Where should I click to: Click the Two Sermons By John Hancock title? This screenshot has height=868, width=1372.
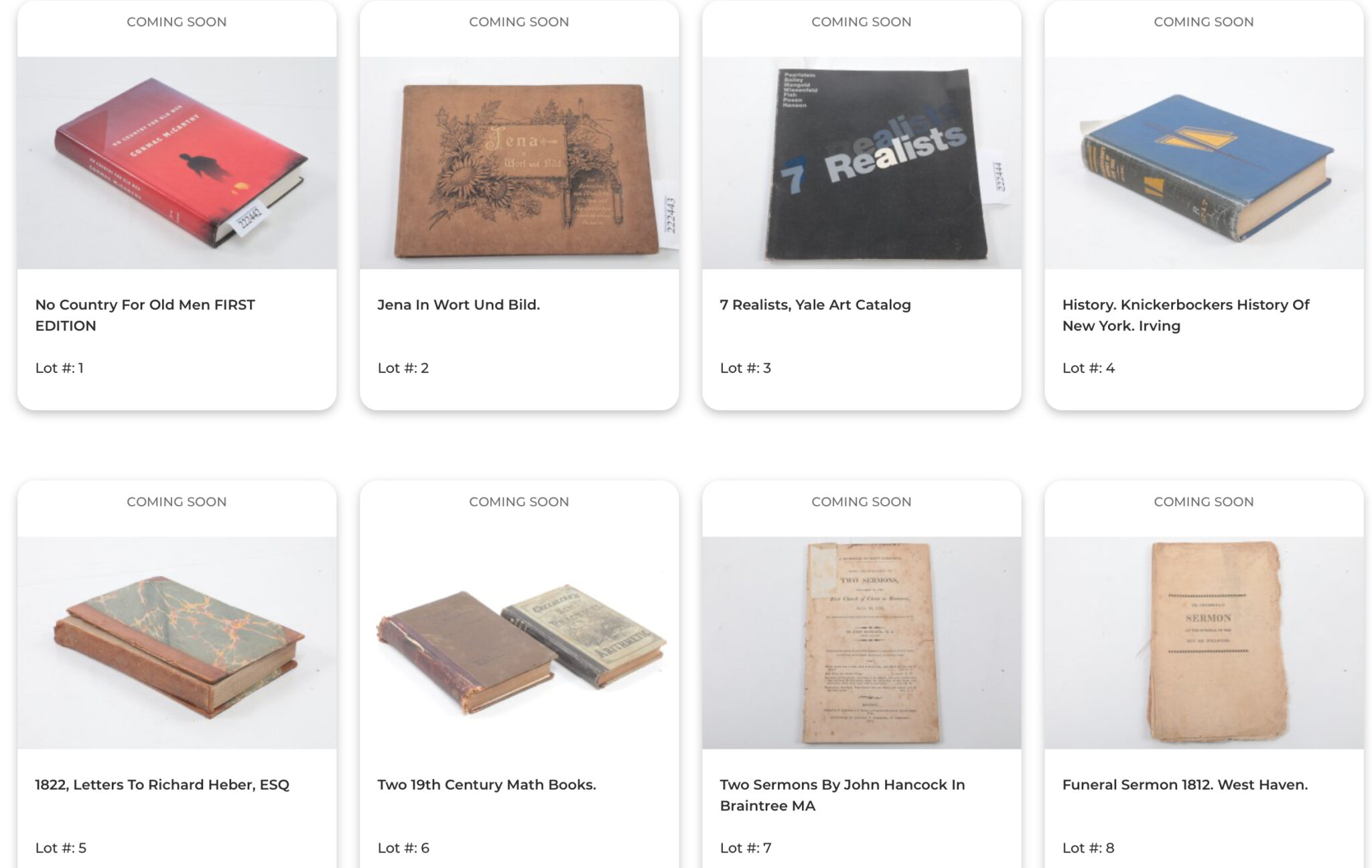(x=842, y=795)
